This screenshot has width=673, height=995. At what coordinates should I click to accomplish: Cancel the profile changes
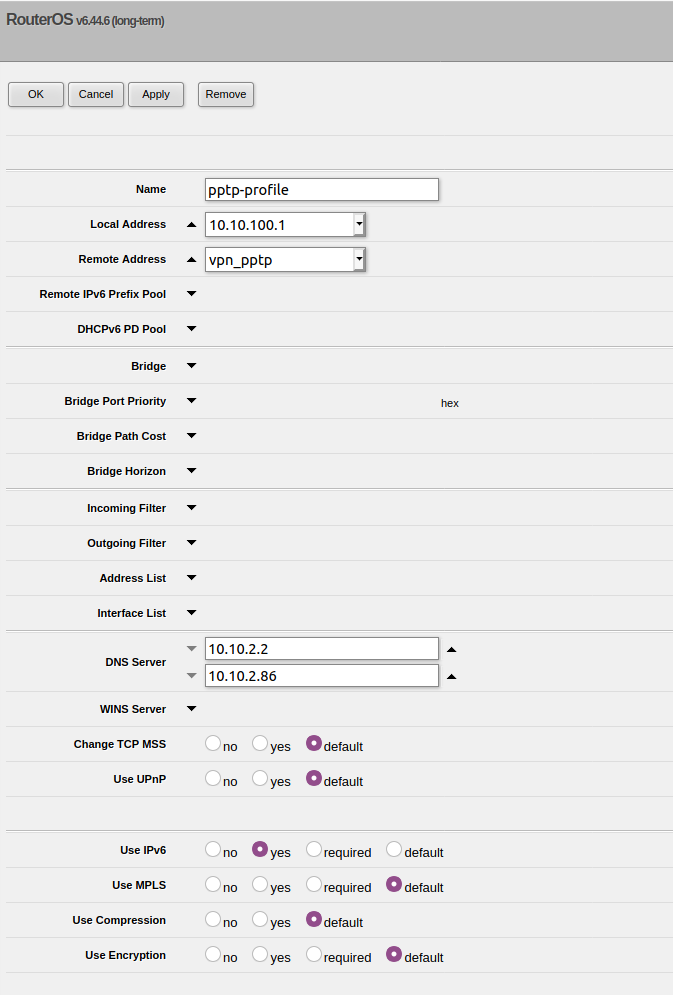[x=96, y=94]
